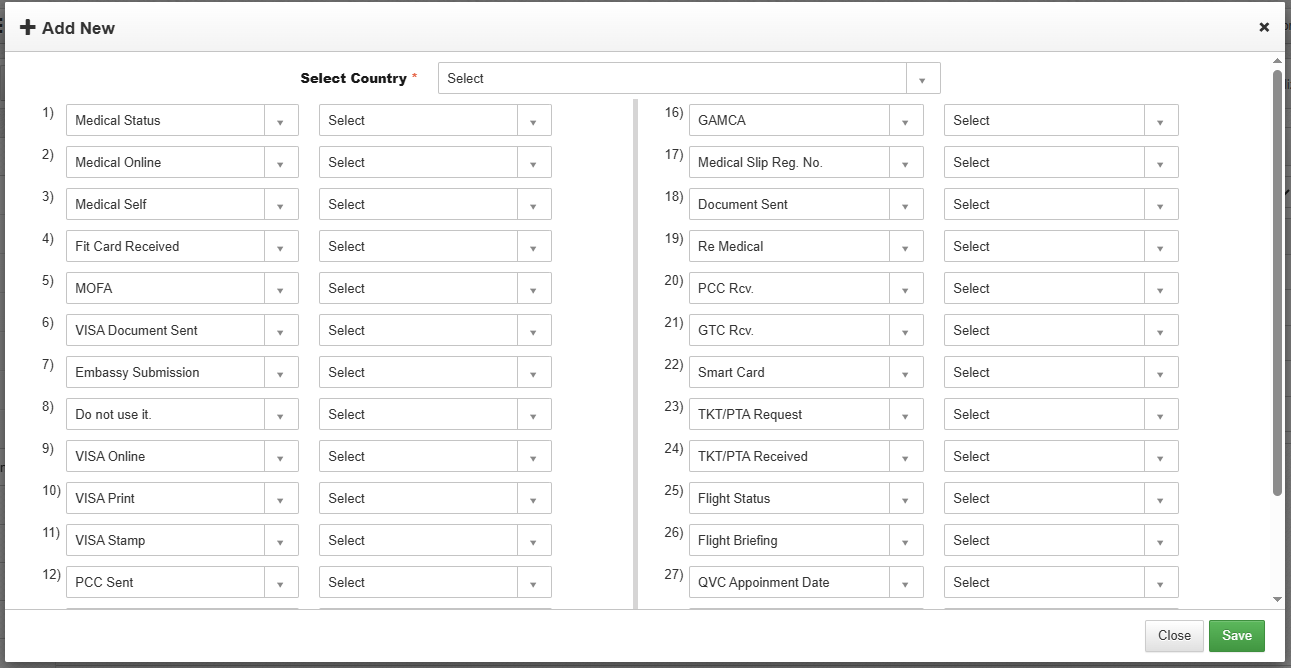Open the Select Country dropdown
Screen dimensions: 1291x668
[688, 78]
